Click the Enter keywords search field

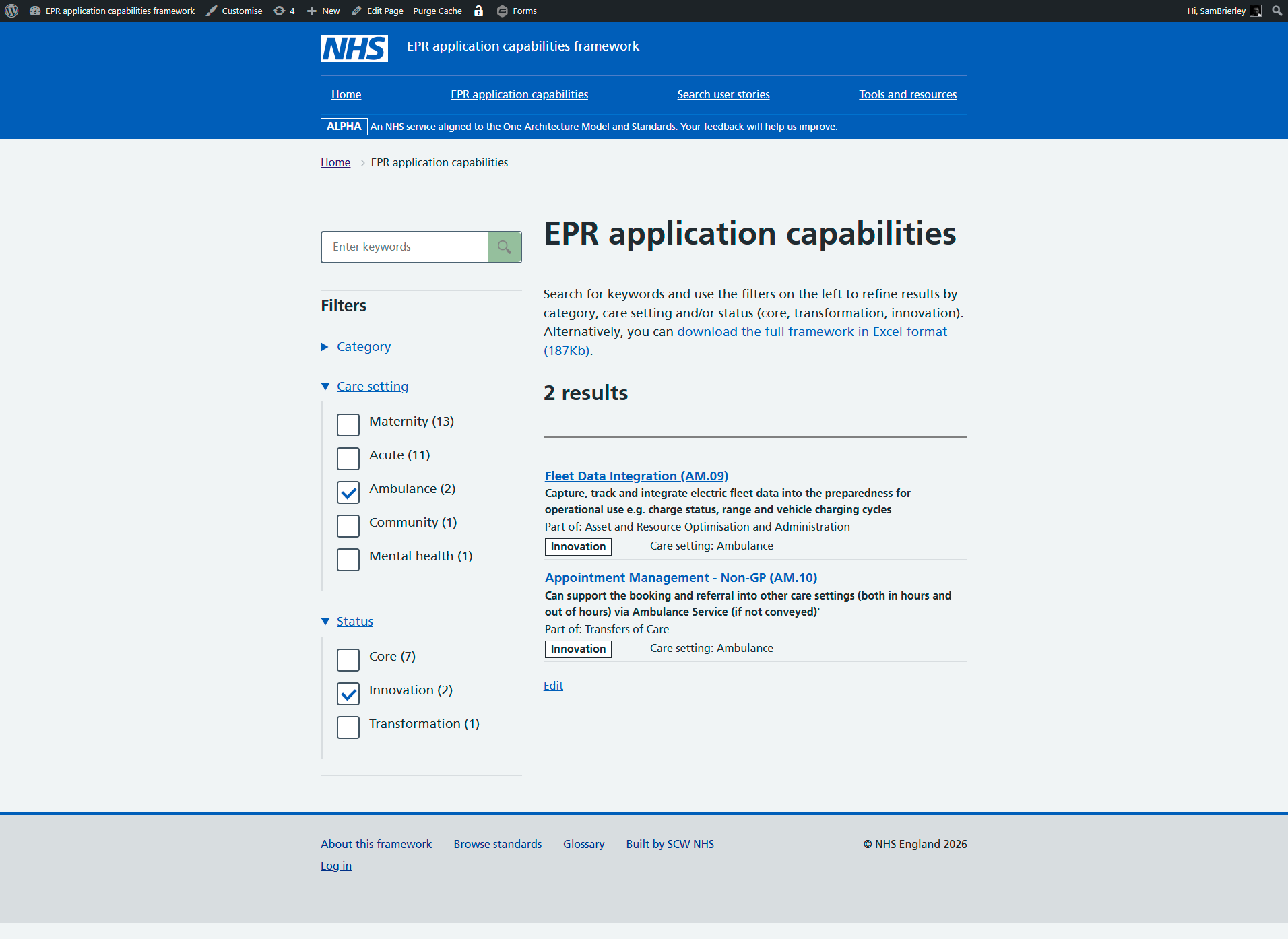[x=405, y=247]
